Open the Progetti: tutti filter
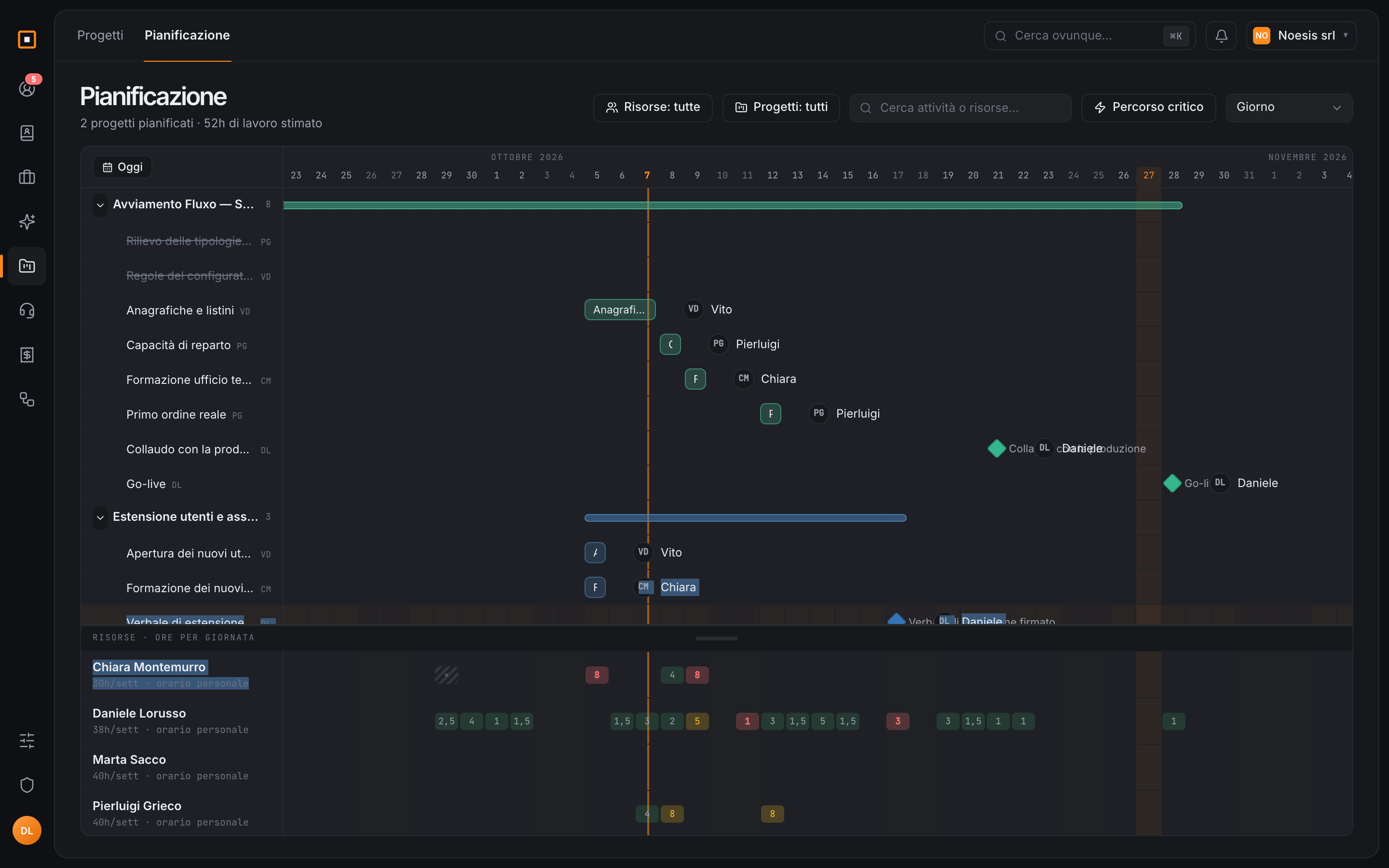This screenshot has width=1389, height=868. coord(781,108)
